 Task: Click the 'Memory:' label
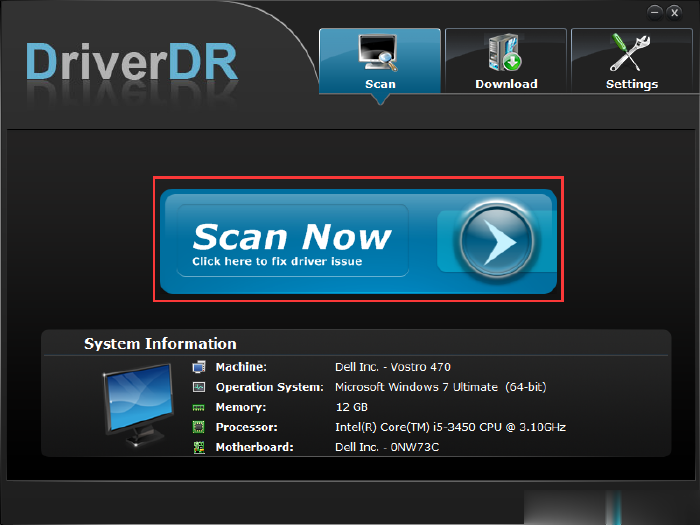[x=241, y=407]
